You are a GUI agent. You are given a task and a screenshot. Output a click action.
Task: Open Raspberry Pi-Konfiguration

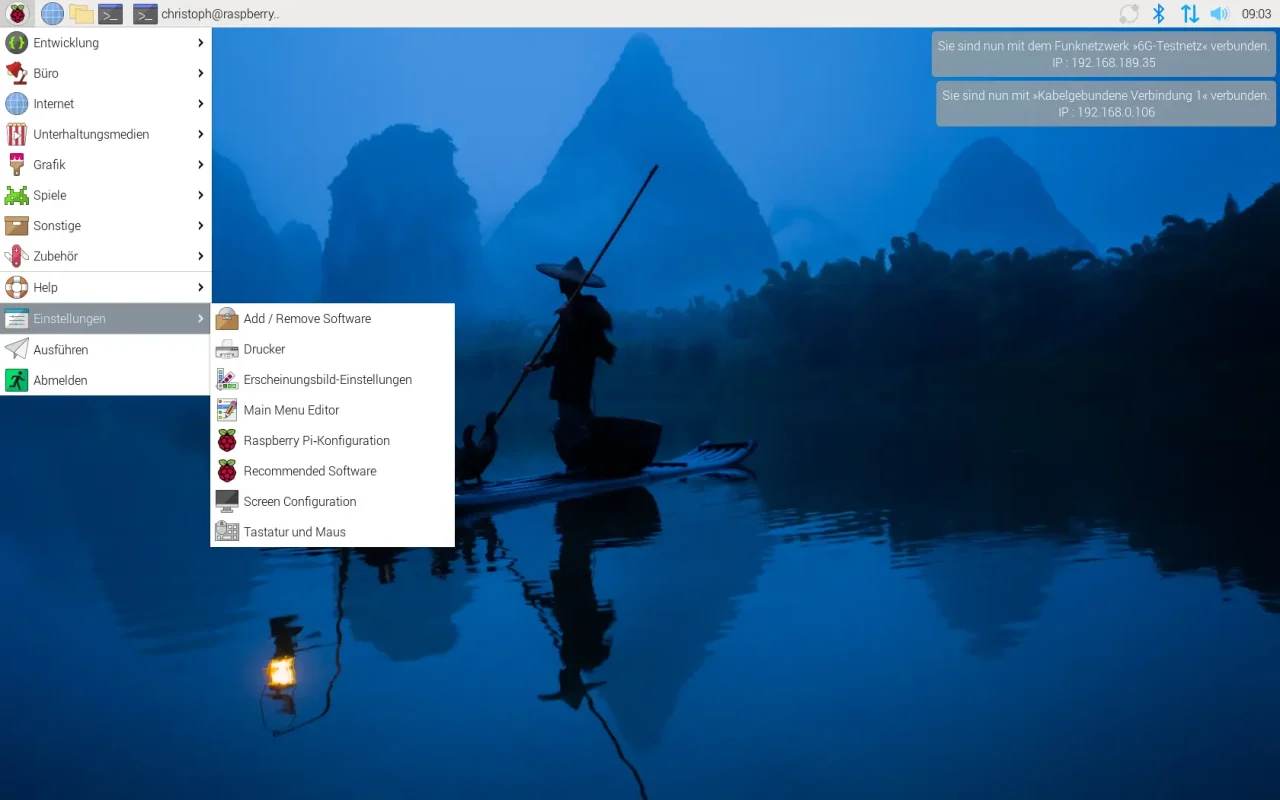click(x=316, y=441)
